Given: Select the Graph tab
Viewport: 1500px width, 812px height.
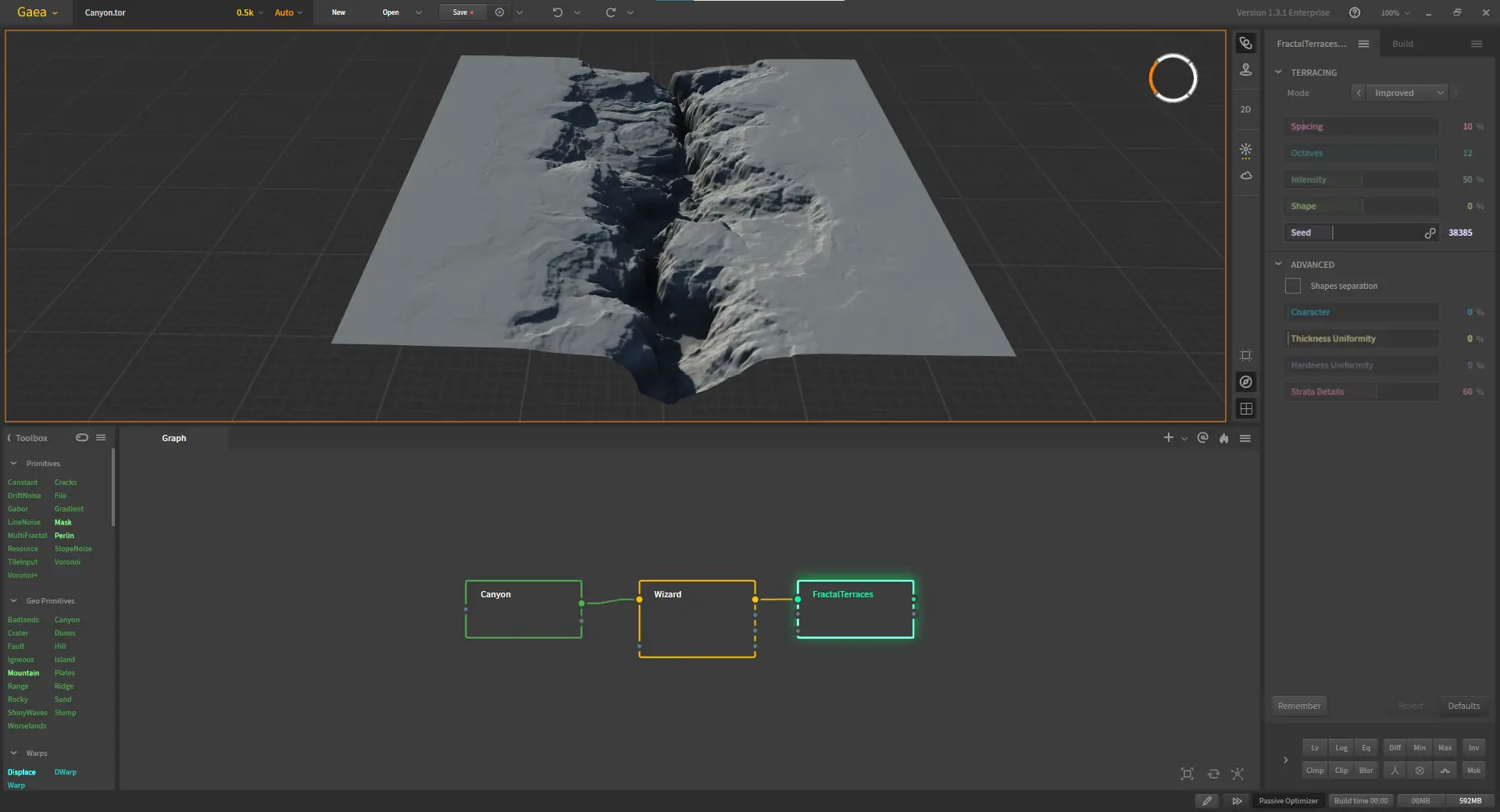Looking at the screenshot, I should coord(174,438).
